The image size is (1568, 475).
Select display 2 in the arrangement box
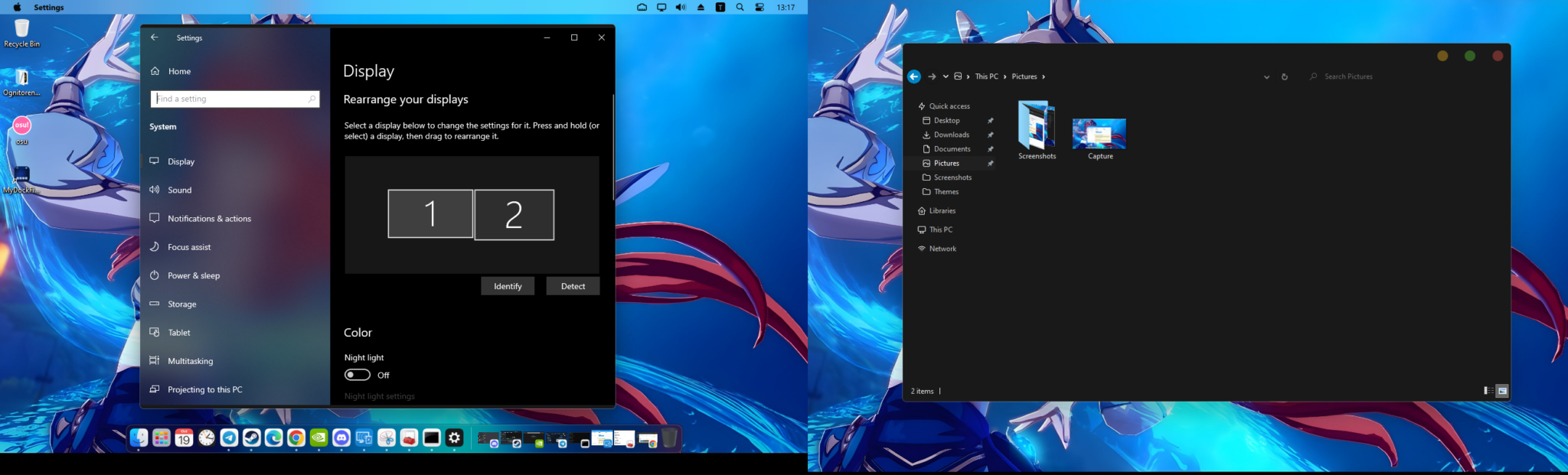(514, 215)
